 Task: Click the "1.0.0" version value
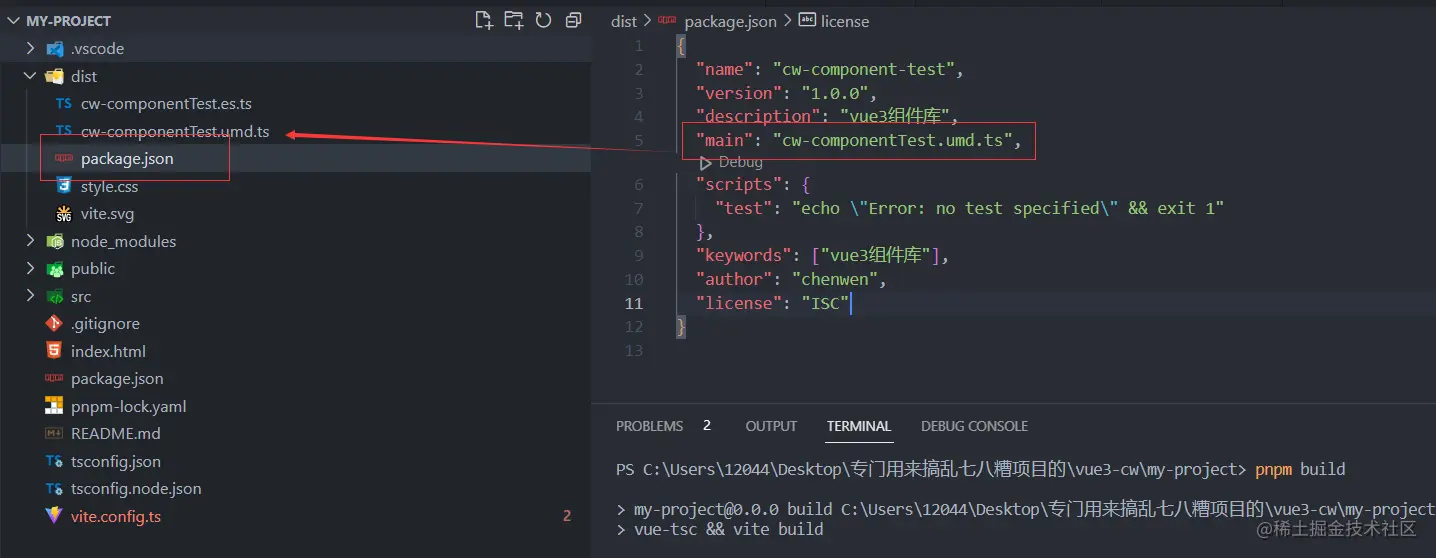(x=834, y=93)
